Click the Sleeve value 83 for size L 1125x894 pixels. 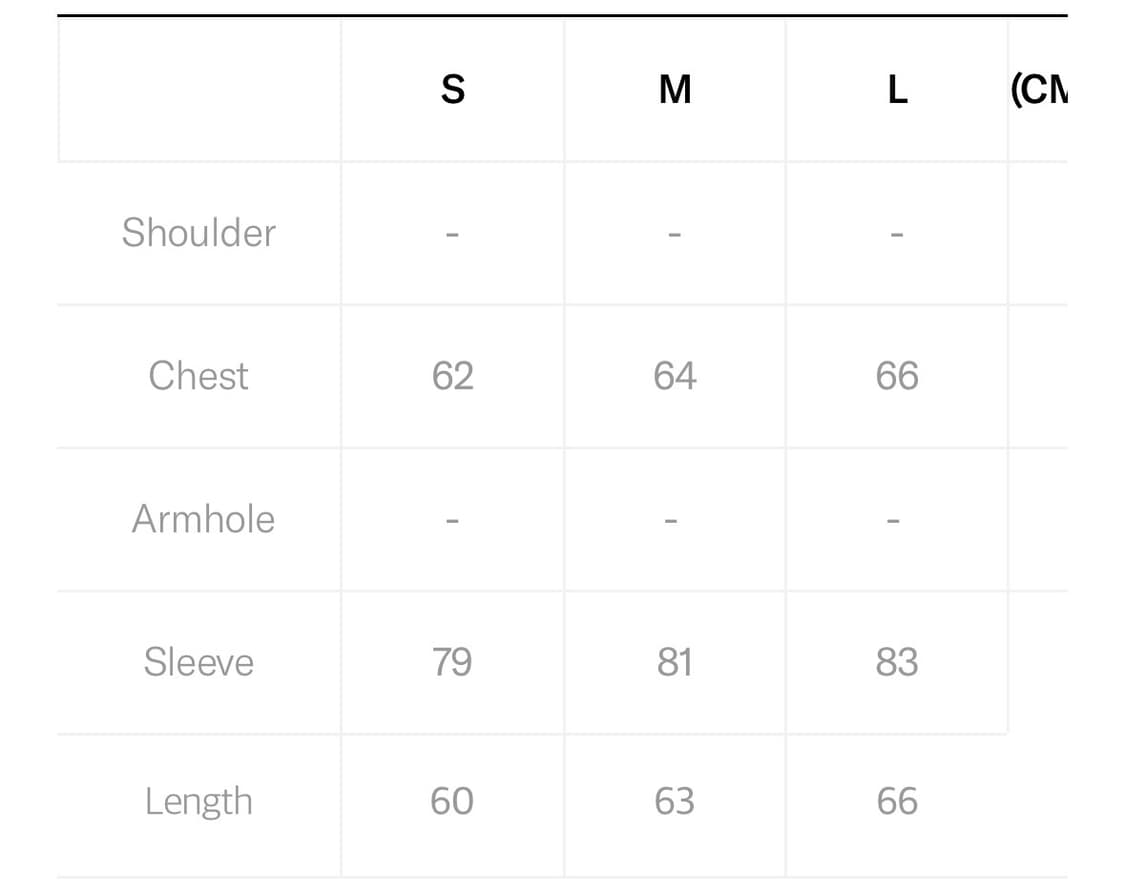pyautogui.click(x=897, y=662)
